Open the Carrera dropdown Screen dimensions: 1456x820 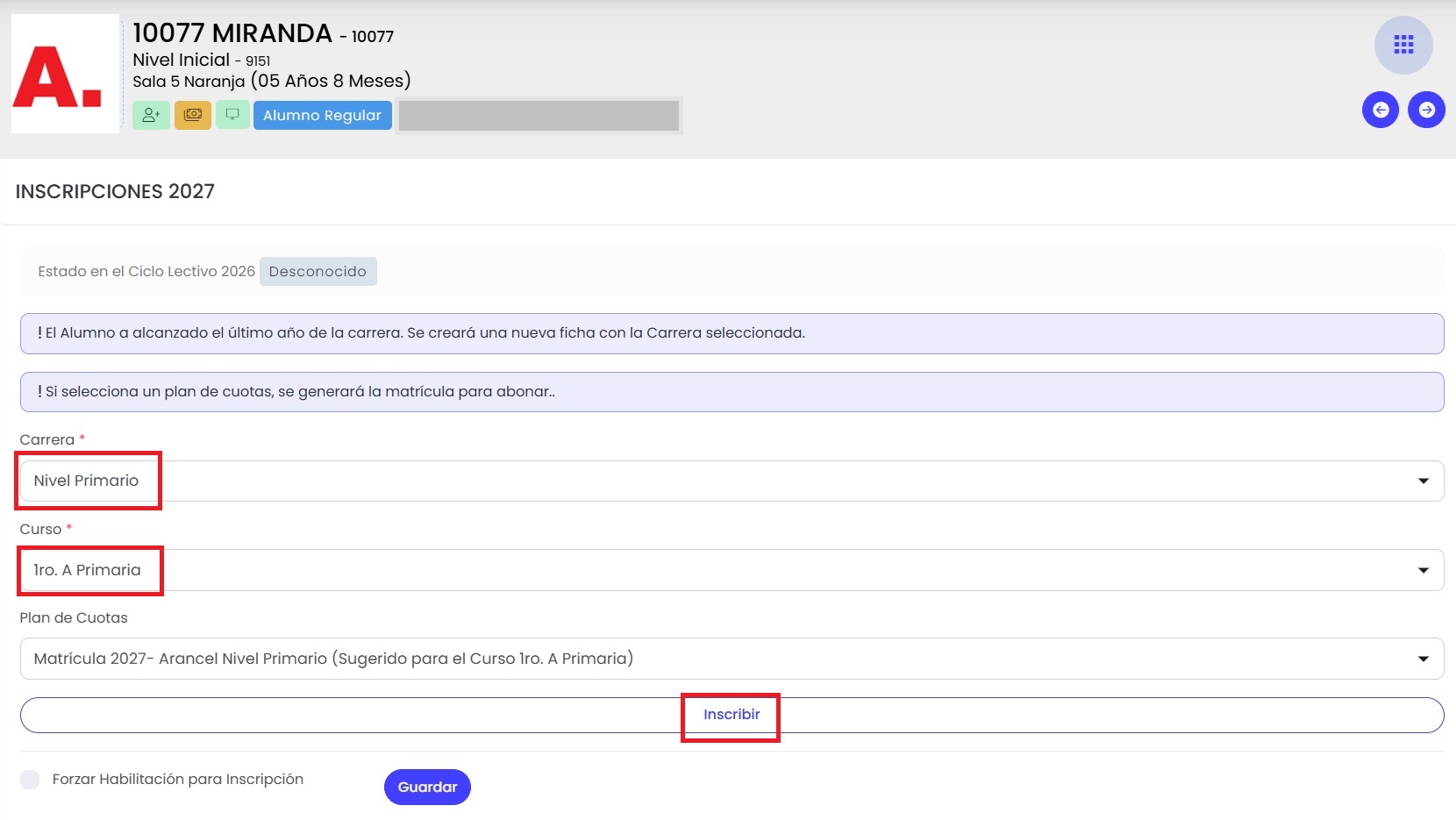(x=732, y=481)
